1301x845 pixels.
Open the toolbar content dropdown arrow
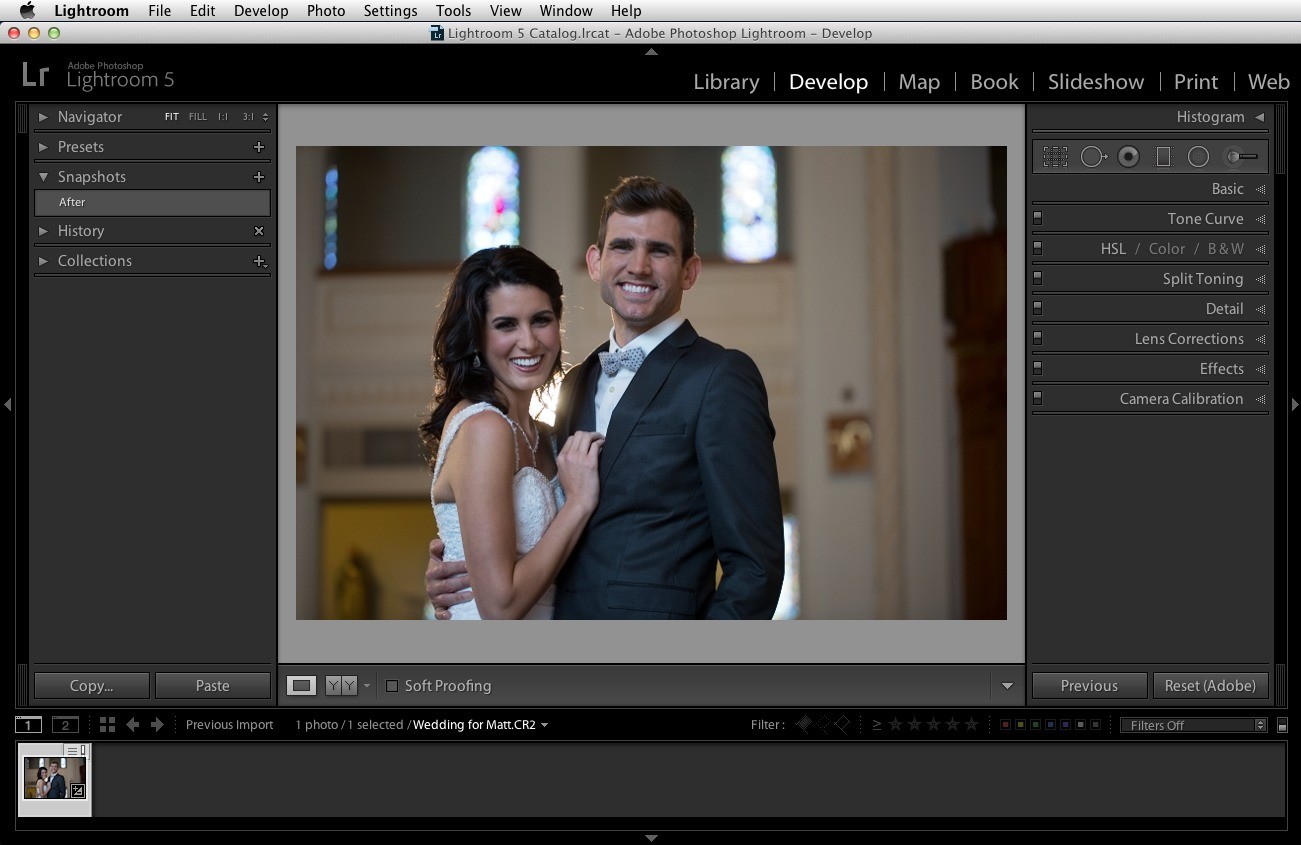pyautogui.click(x=1007, y=686)
